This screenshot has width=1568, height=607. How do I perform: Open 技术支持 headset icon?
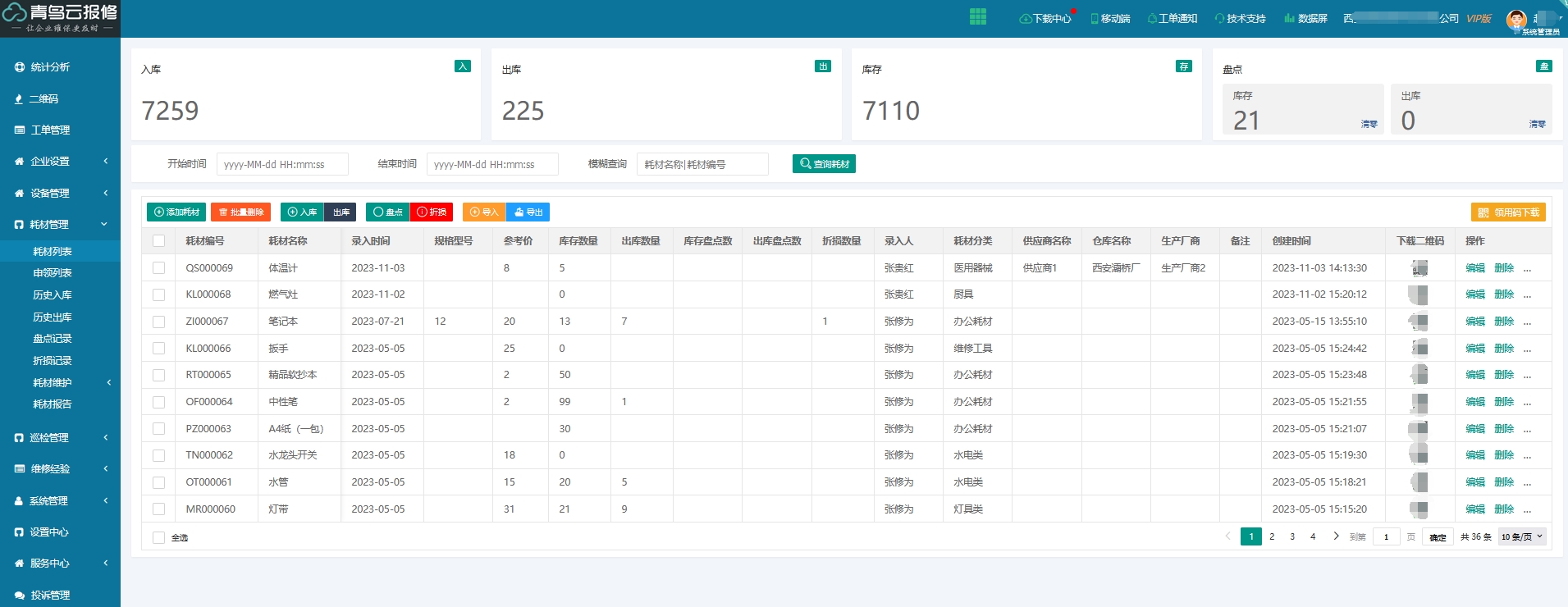1219,19
